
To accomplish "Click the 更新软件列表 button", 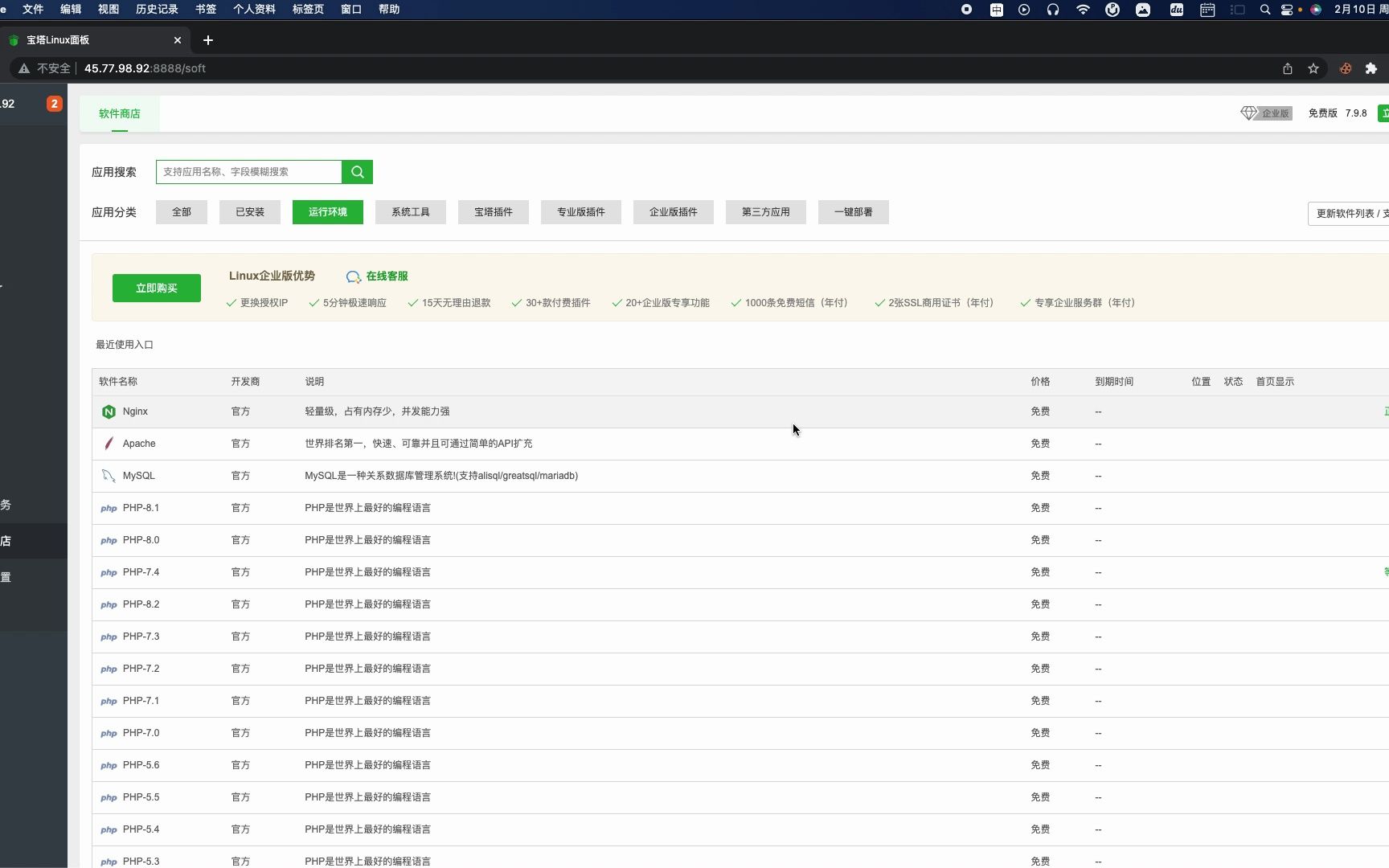I will [x=1349, y=214].
